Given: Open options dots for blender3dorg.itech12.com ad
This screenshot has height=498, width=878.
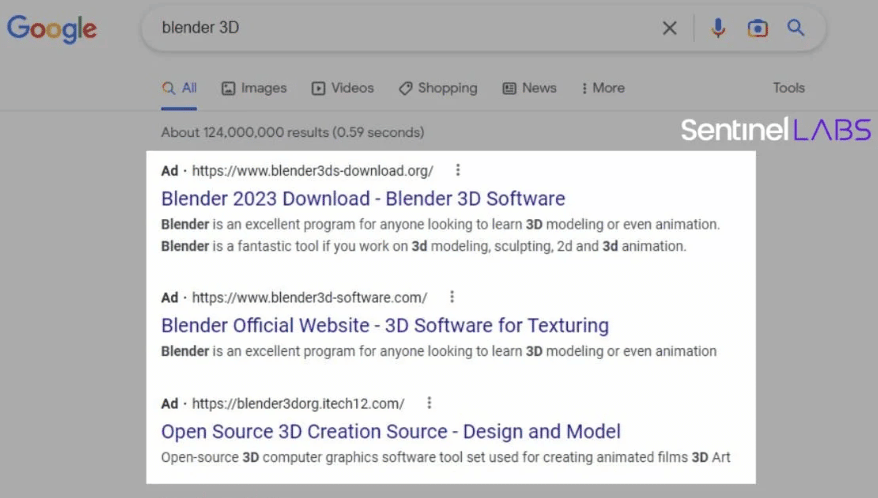Looking at the screenshot, I should click(429, 403).
